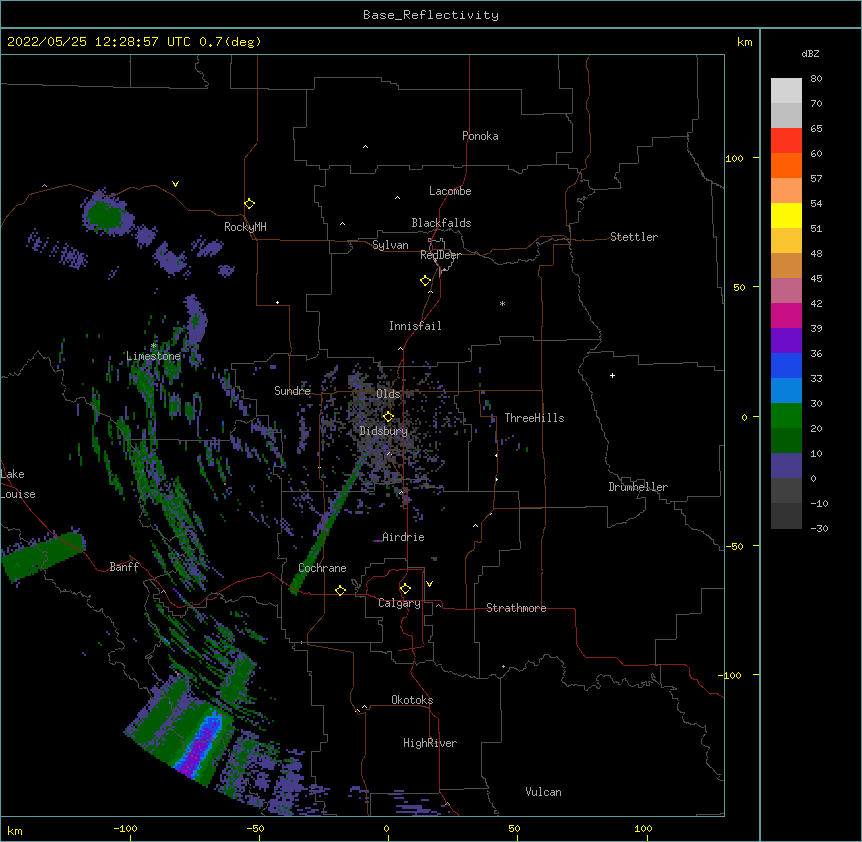Screen dimensions: 862x842
Task: Pick the pink 42-45 dBZ legend color
Action: click(x=786, y=290)
